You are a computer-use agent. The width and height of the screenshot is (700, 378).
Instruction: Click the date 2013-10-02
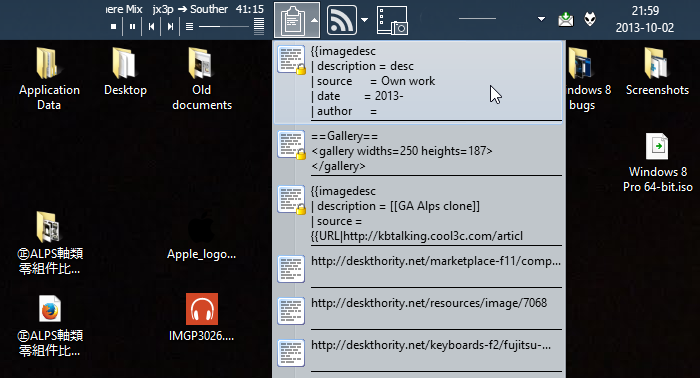(645, 28)
